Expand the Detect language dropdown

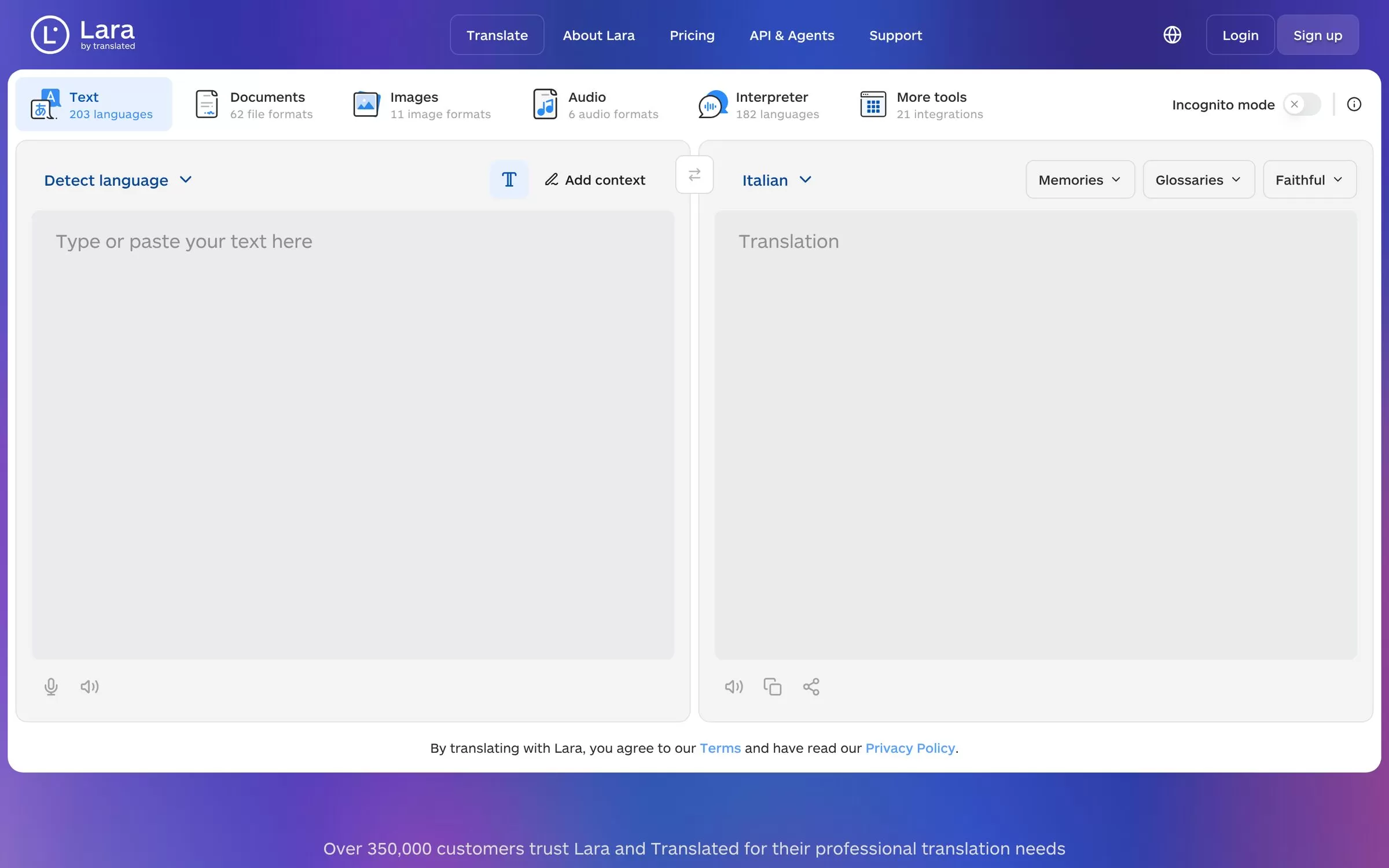[117, 180]
